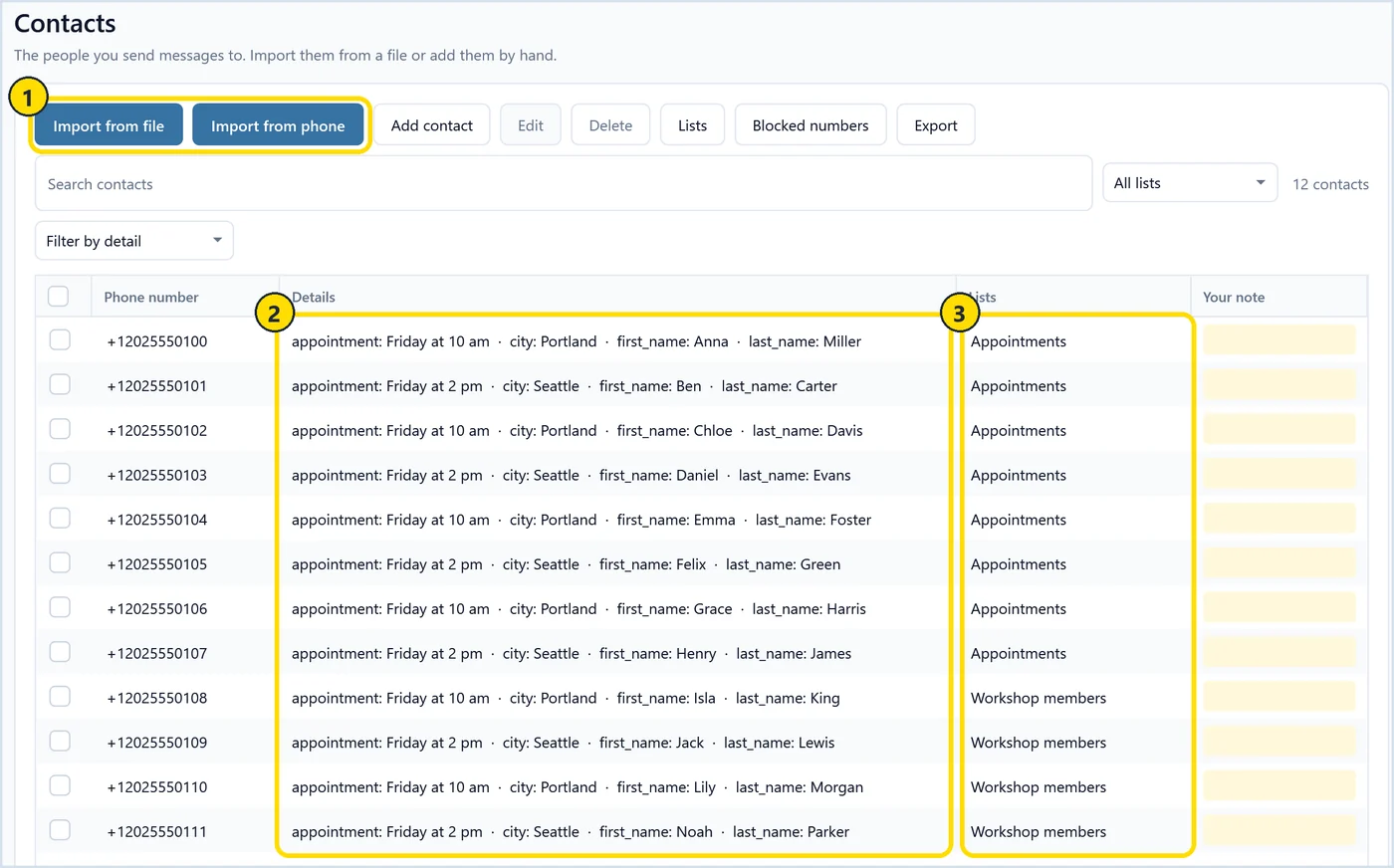Click Workshop members for Isla King

click(1039, 698)
